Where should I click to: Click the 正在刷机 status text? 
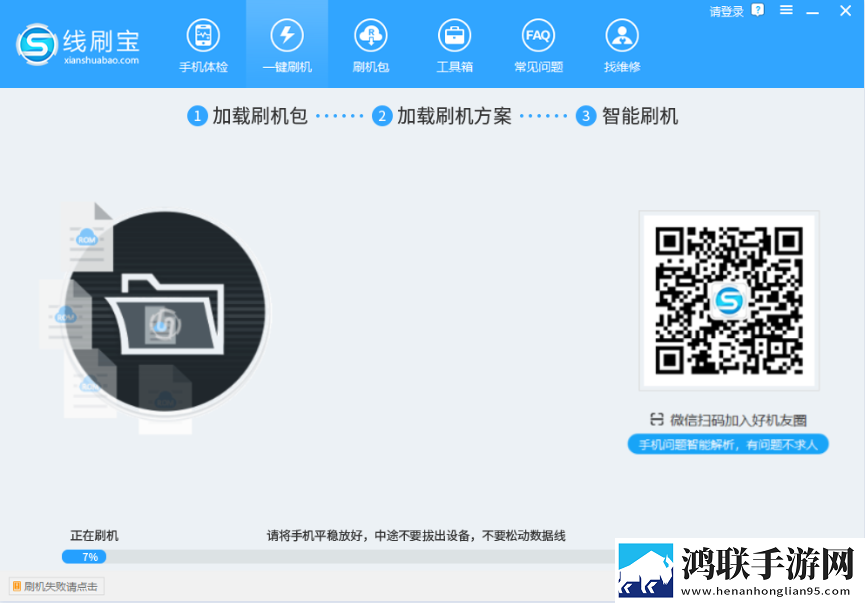pos(94,536)
